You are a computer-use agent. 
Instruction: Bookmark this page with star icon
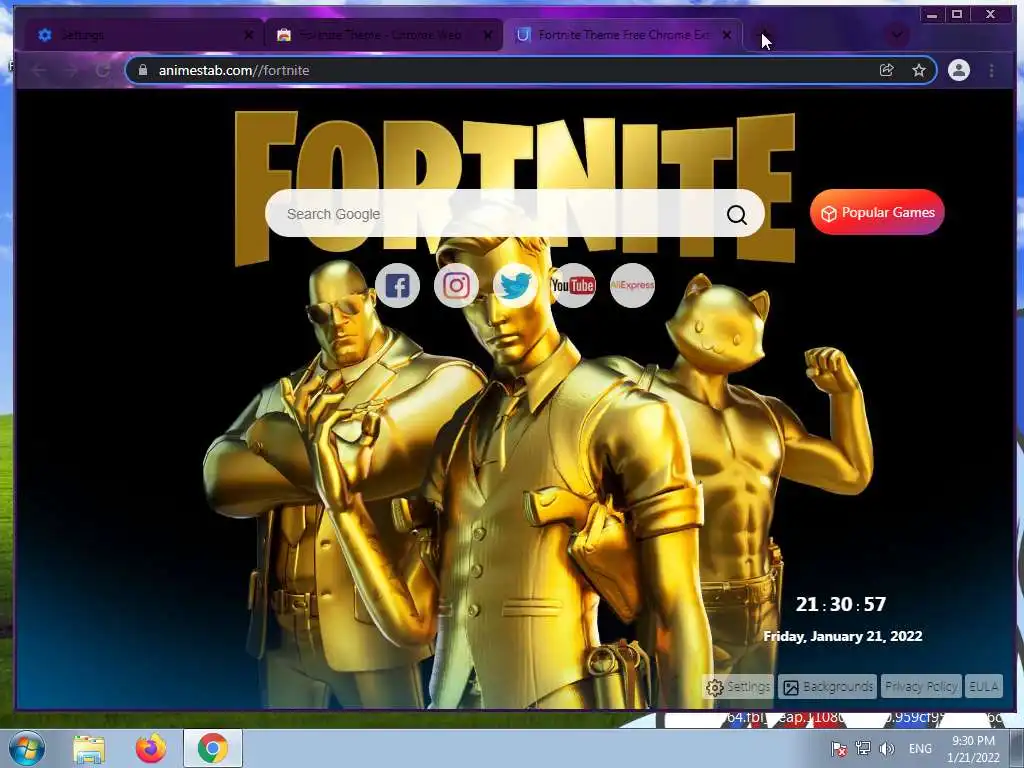pos(919,70)
